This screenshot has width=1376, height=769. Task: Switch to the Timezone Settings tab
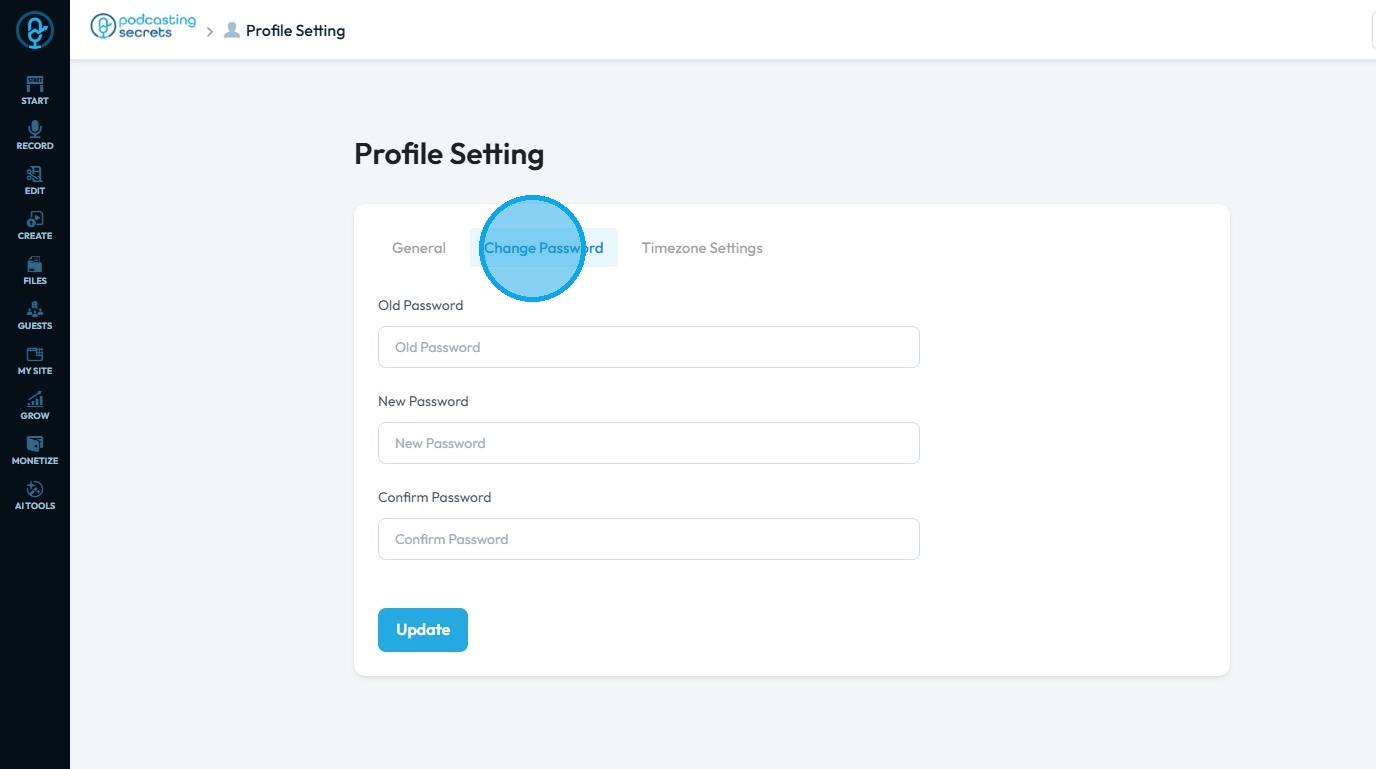pos(702,248)
